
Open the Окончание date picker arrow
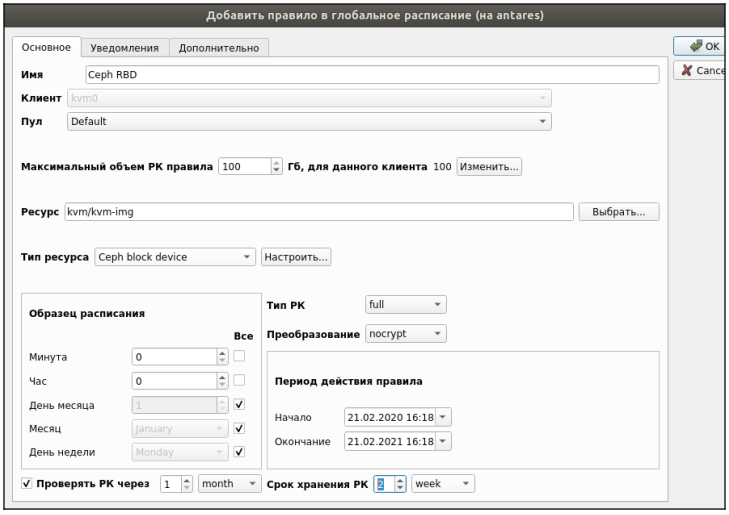(443, 441)
